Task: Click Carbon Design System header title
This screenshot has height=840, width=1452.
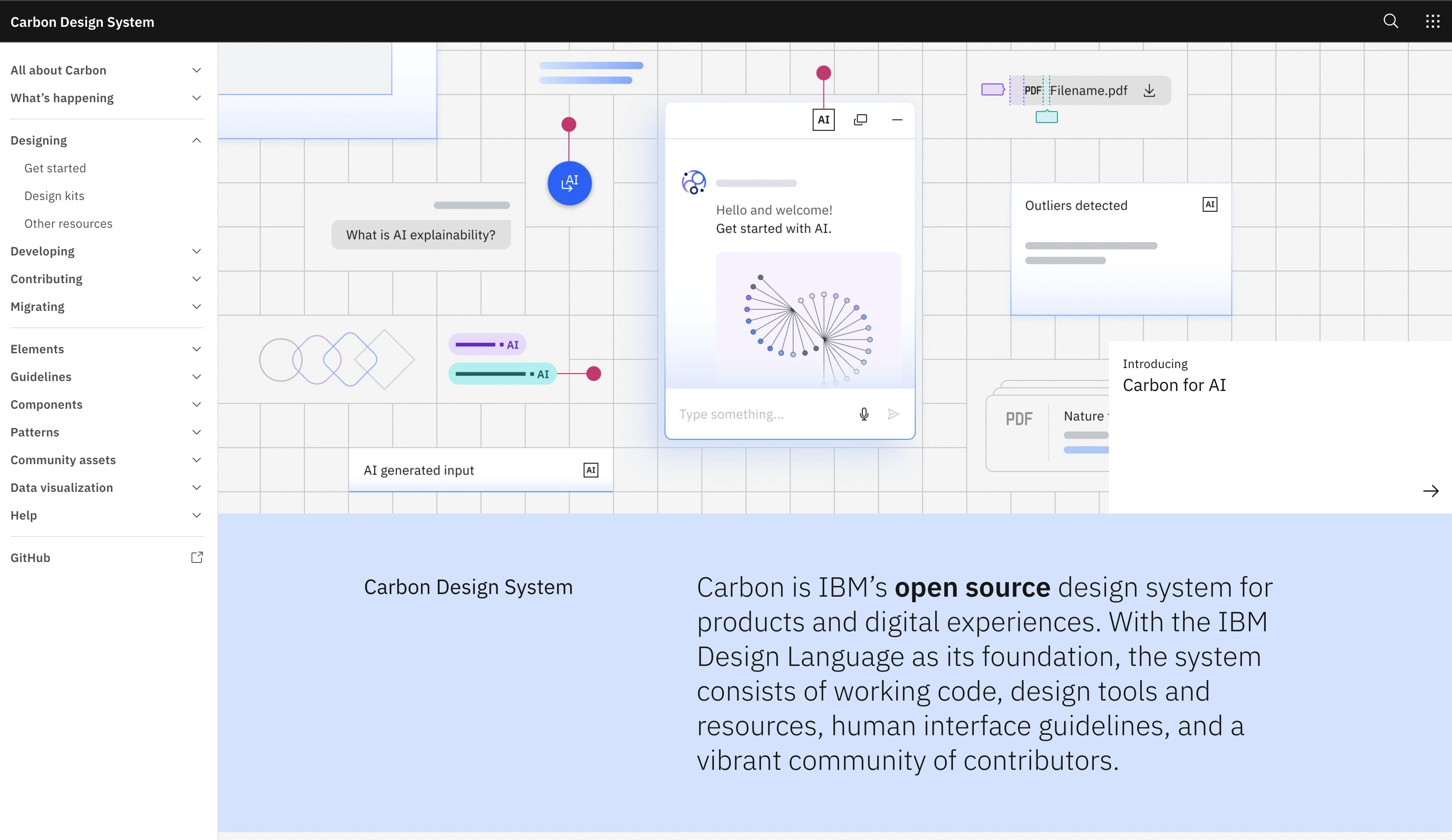Action: 82,22
